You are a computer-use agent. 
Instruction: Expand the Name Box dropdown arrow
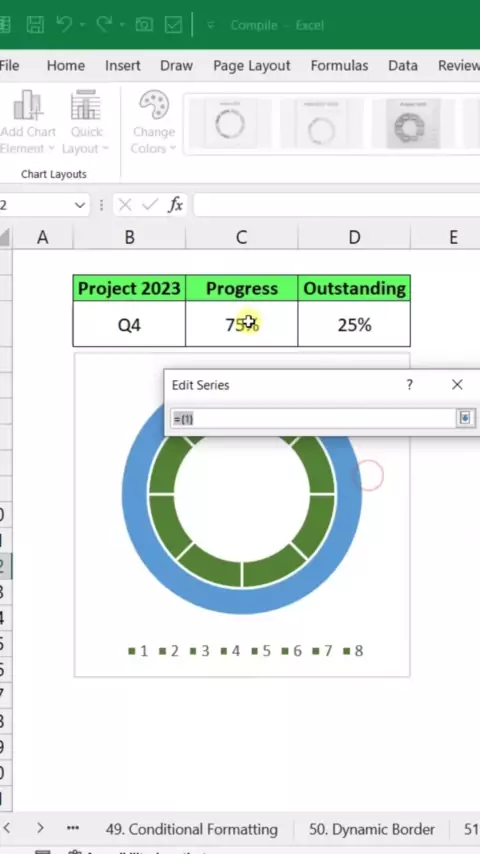tap(80, 205)
